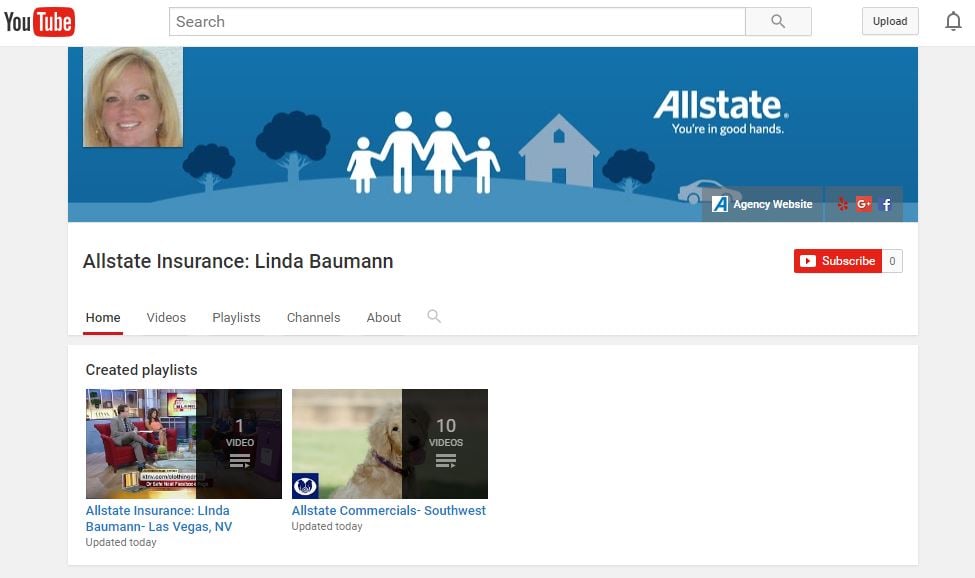Click the Upload button
Screen dimensions: 975x578
[x=890, y=21]
